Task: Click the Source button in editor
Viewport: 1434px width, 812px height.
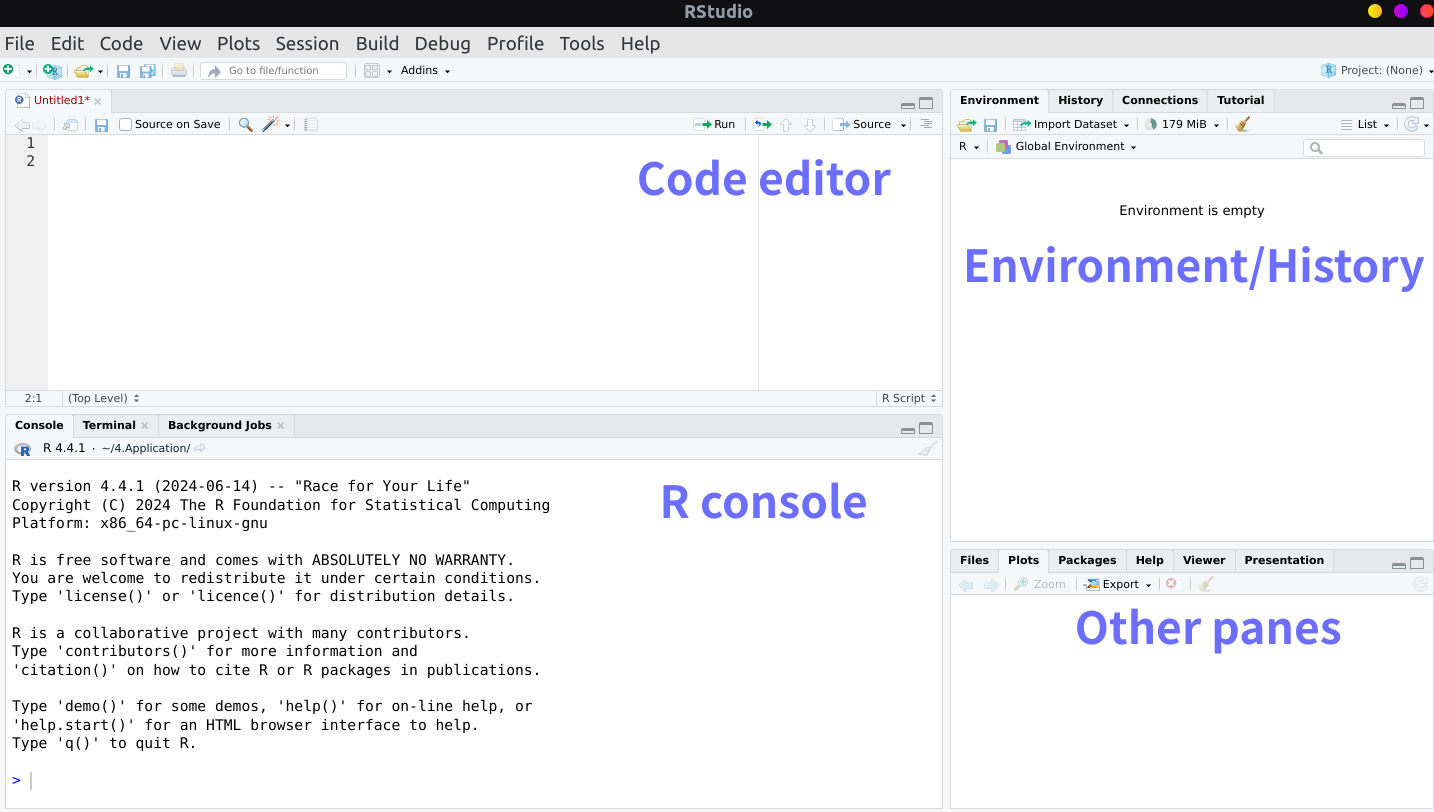Action: (862, 124)
